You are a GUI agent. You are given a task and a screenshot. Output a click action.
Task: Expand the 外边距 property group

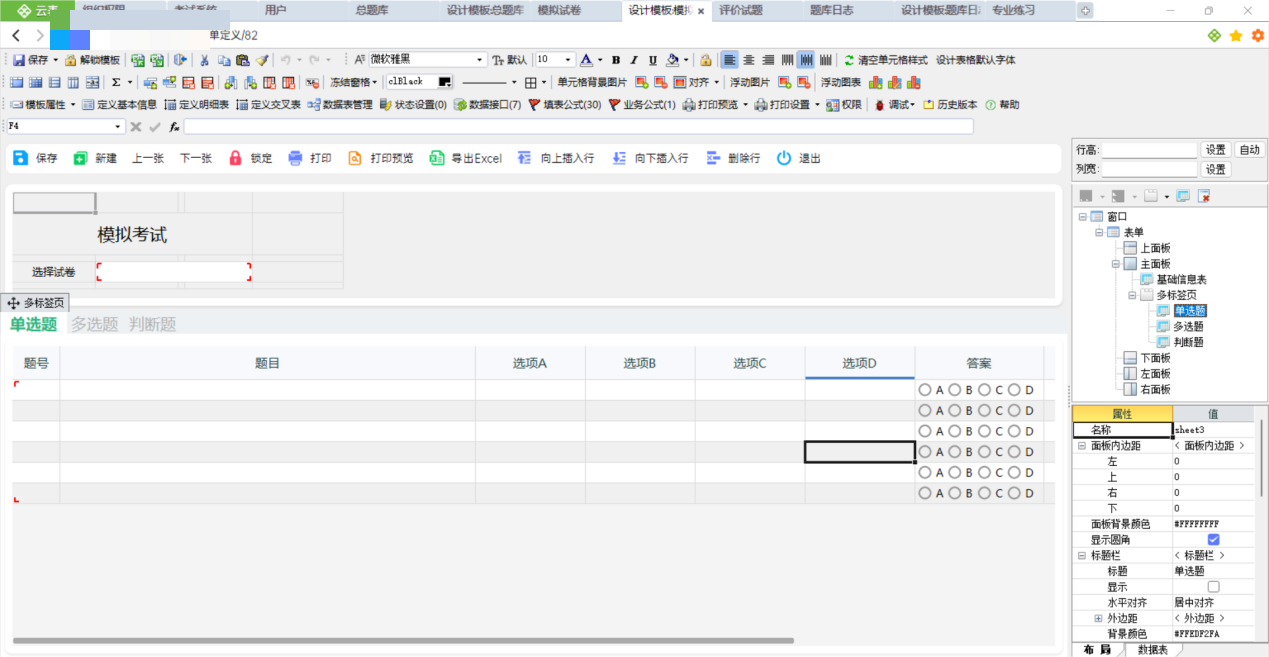(1097, 619)
